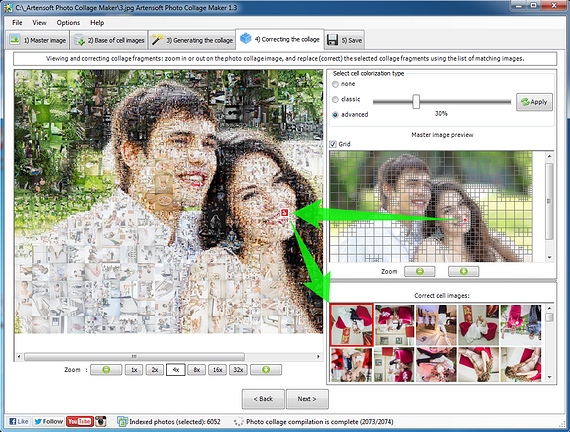The height and width of the screenshot is (432, 570).
Task: Click the Base of cell images database icon
Action: (79, 40)
